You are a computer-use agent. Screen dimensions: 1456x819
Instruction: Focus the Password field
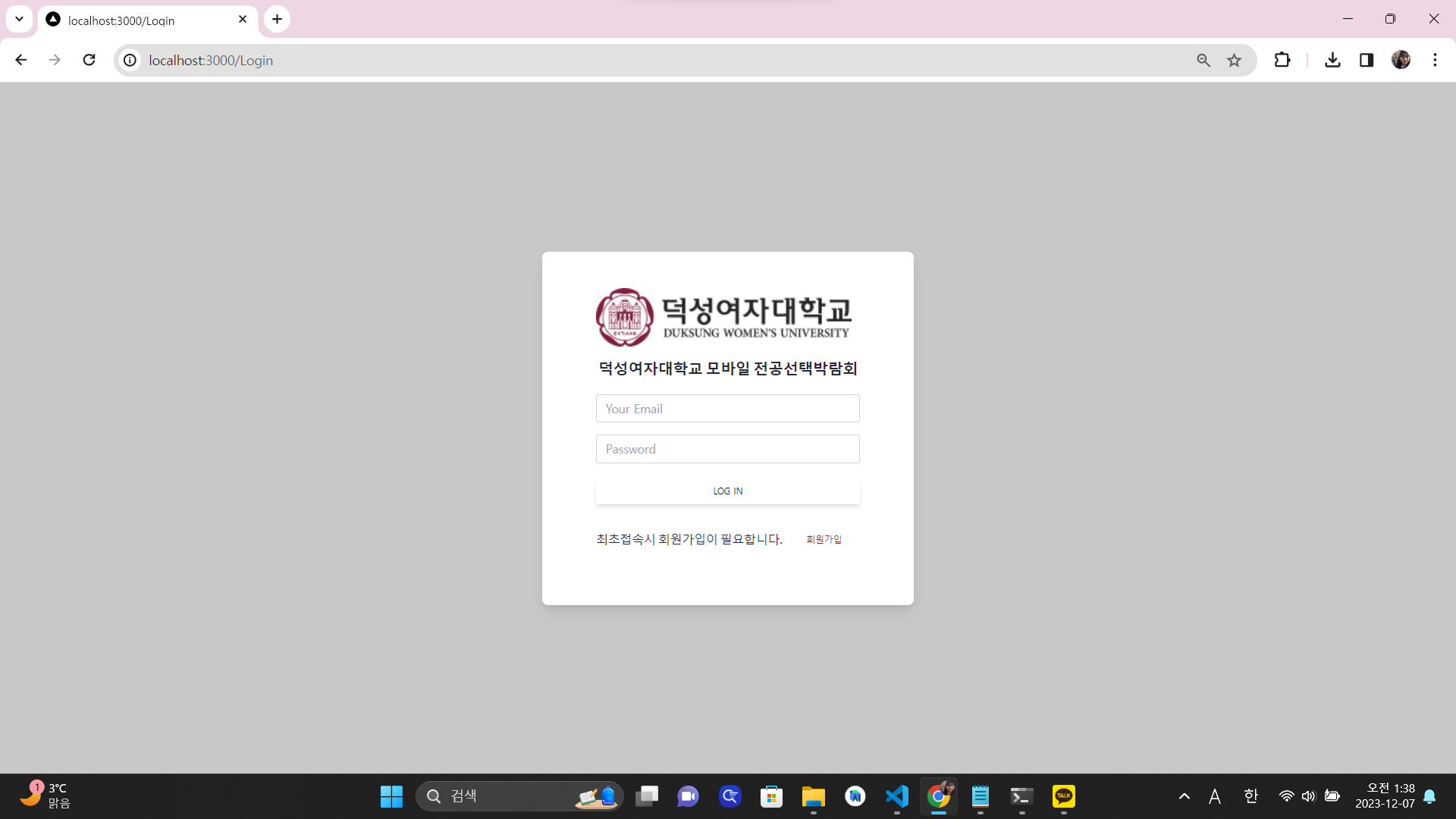tap(727, 449)
